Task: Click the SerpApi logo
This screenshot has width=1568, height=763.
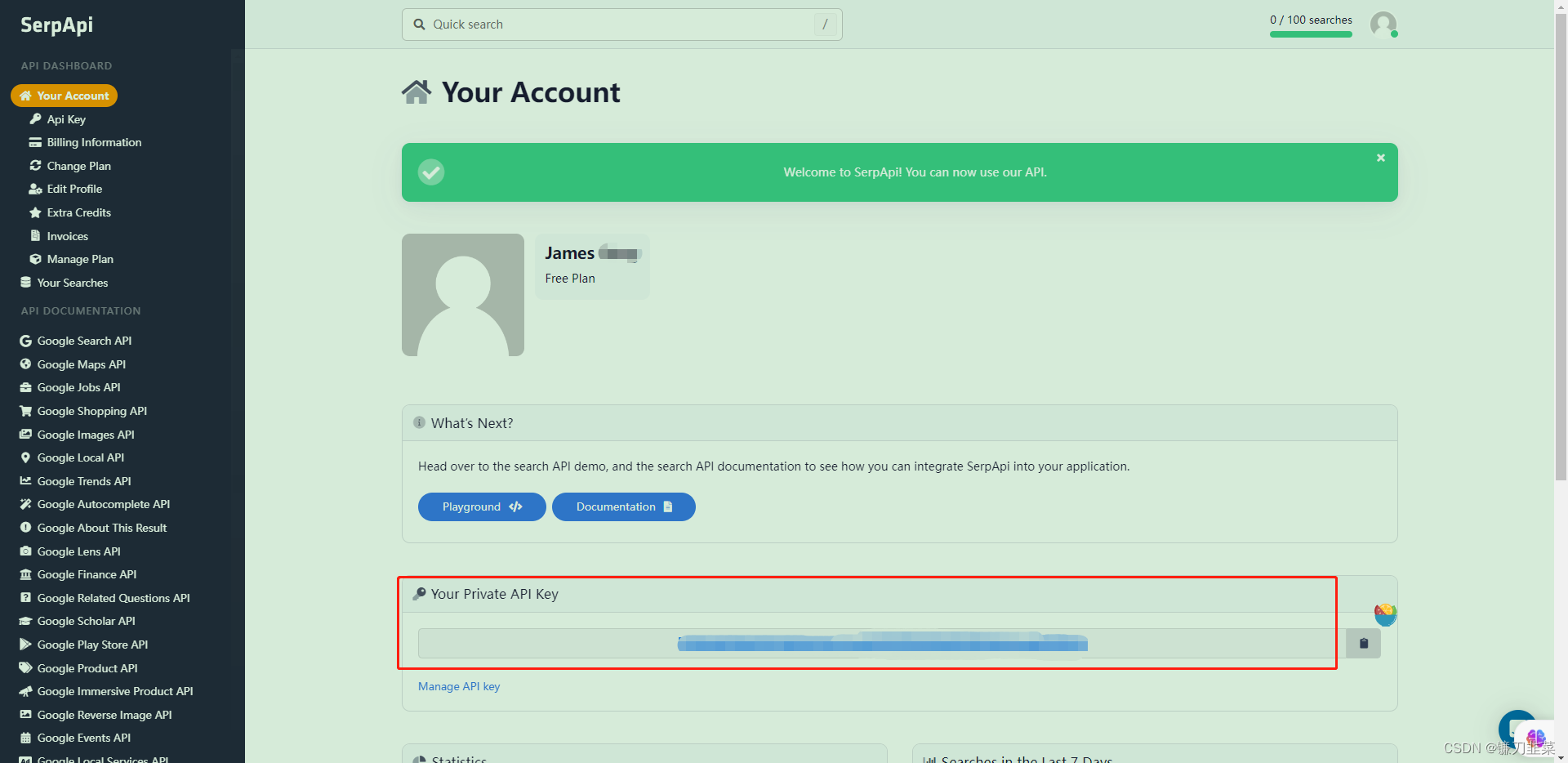Action: pos(56,25)
